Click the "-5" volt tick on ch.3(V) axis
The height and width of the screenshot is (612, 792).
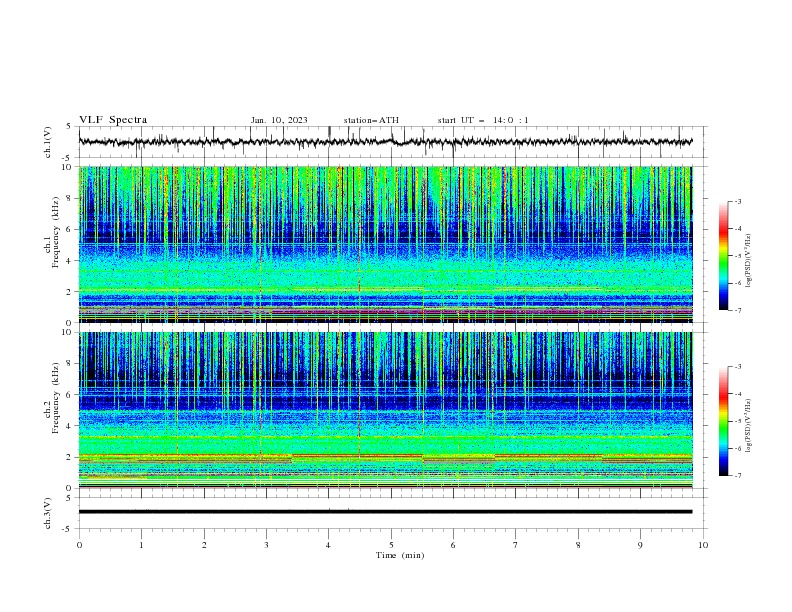point(67,529)
